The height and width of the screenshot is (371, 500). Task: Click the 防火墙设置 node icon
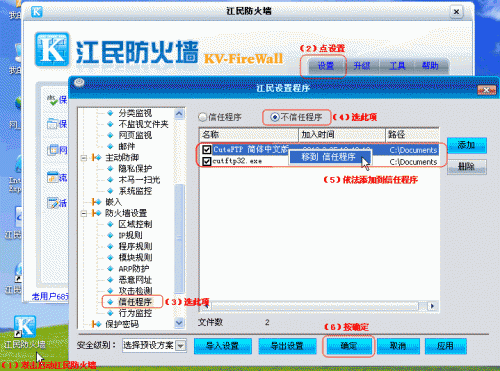click(97, 213)
